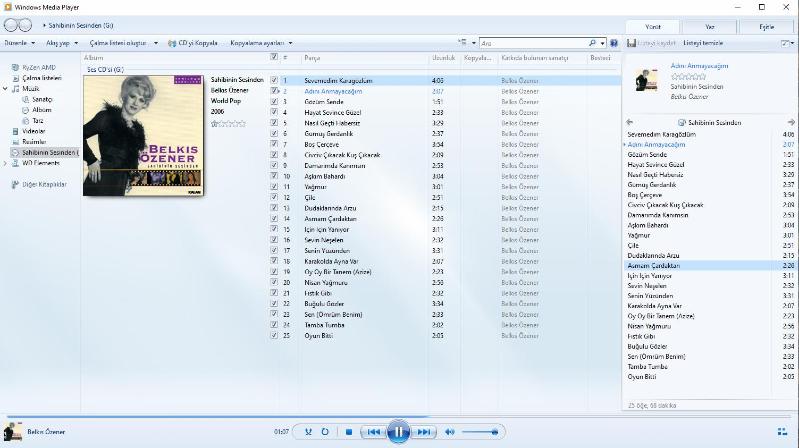The image size is (799, 448).
Task: Open the Düzenle dropdown menu
Action: 20,43
